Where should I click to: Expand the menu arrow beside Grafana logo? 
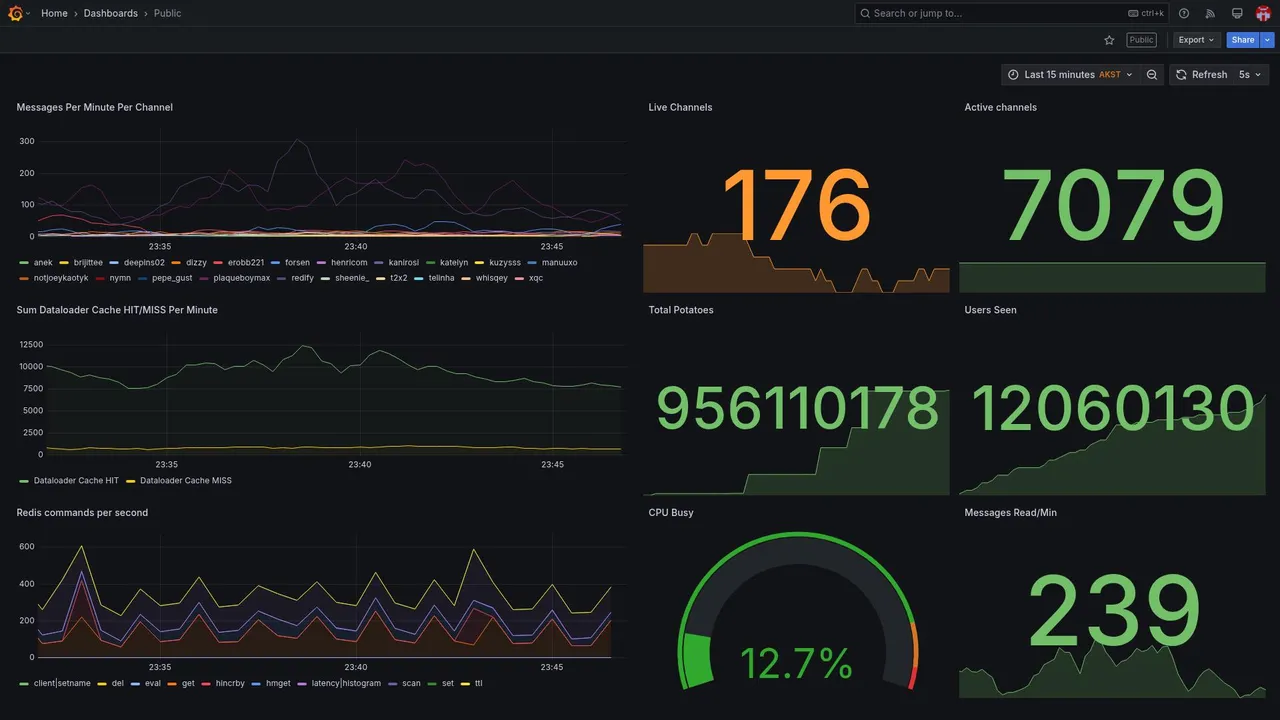pyautogui.click(x=28, y=14)
